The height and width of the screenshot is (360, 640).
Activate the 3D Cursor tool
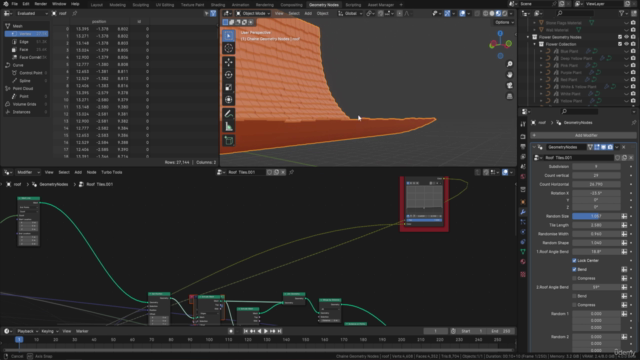[229, 49]
